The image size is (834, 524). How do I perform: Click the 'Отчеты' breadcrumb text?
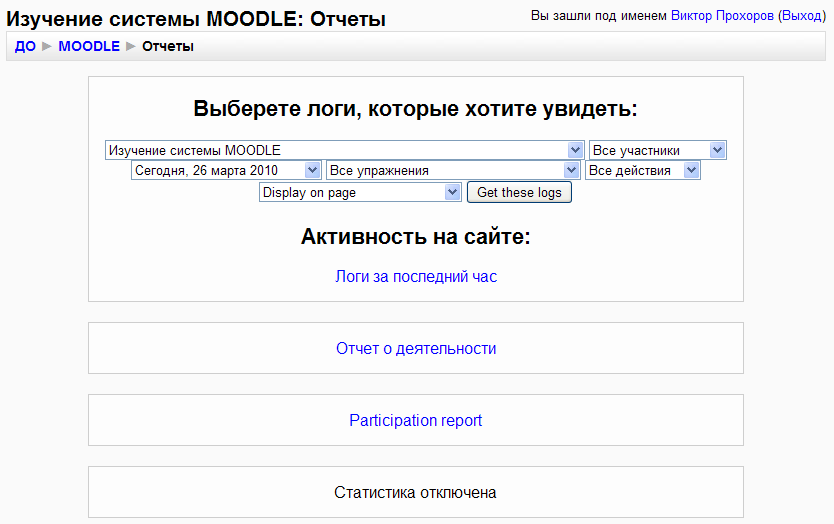click(168, 46)
